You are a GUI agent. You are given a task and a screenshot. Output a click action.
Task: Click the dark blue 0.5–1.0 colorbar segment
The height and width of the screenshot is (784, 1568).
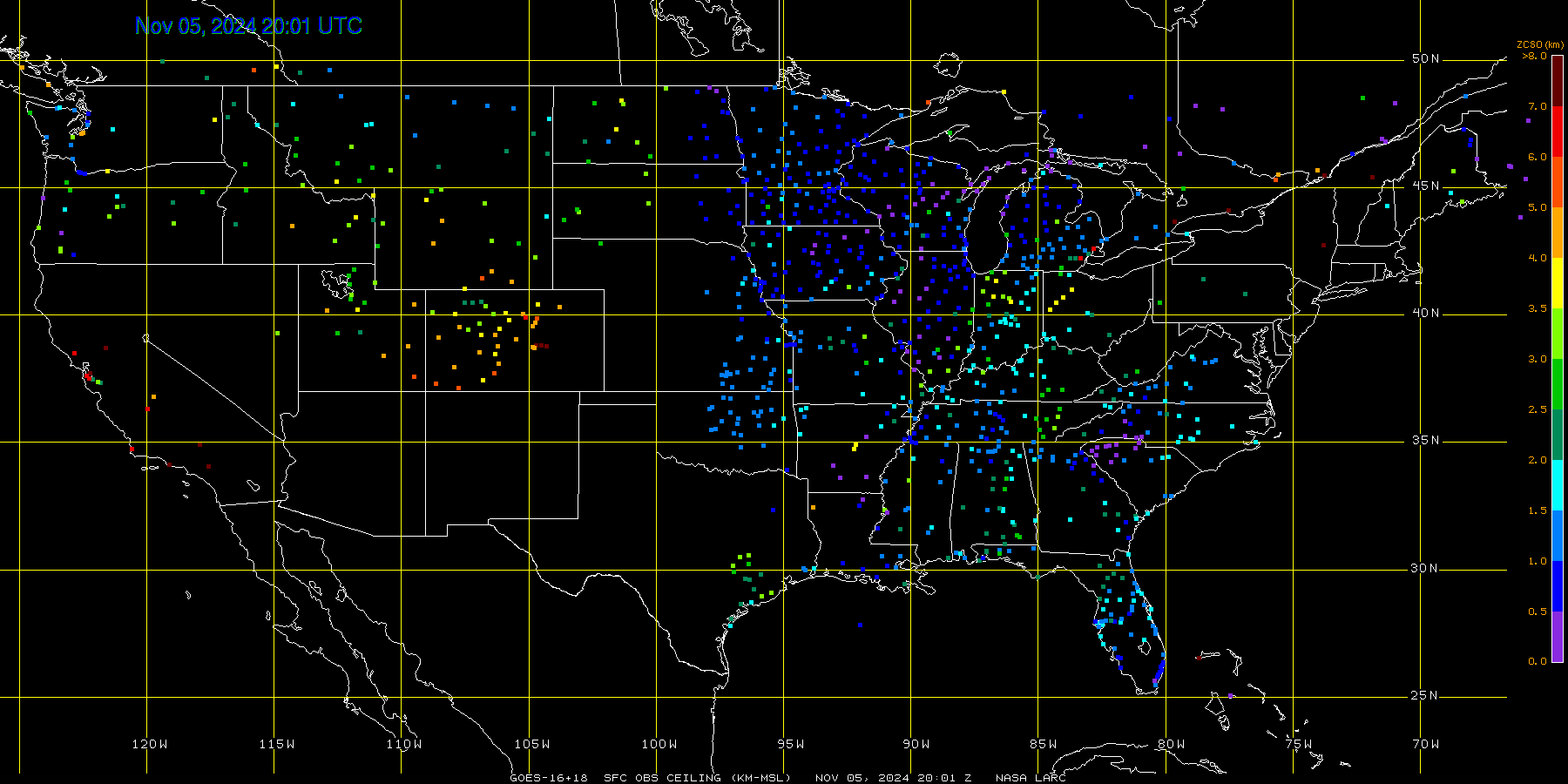click(x=1557, y=586)
